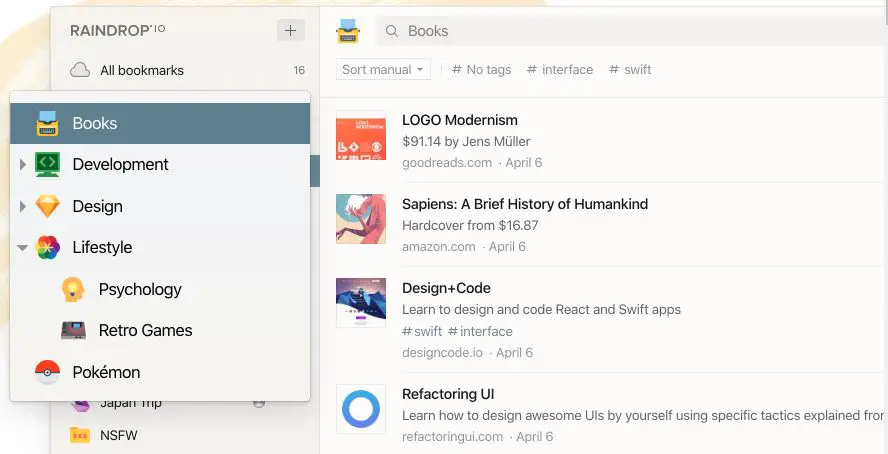Click the shared user icon next to Japan Trip

coord(259,403)
